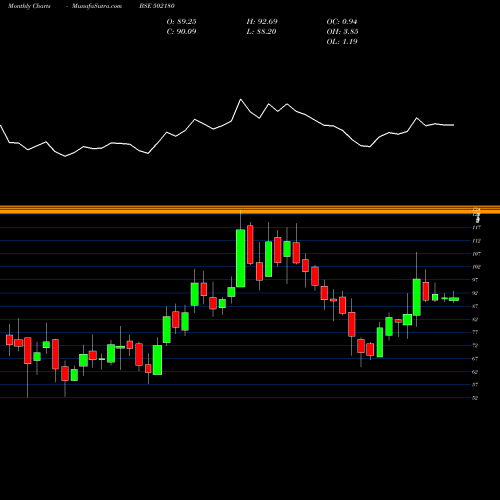Click the open value "O: 89.25"
Viewport: 500px width, 500px height.
(x=181, y=22)
